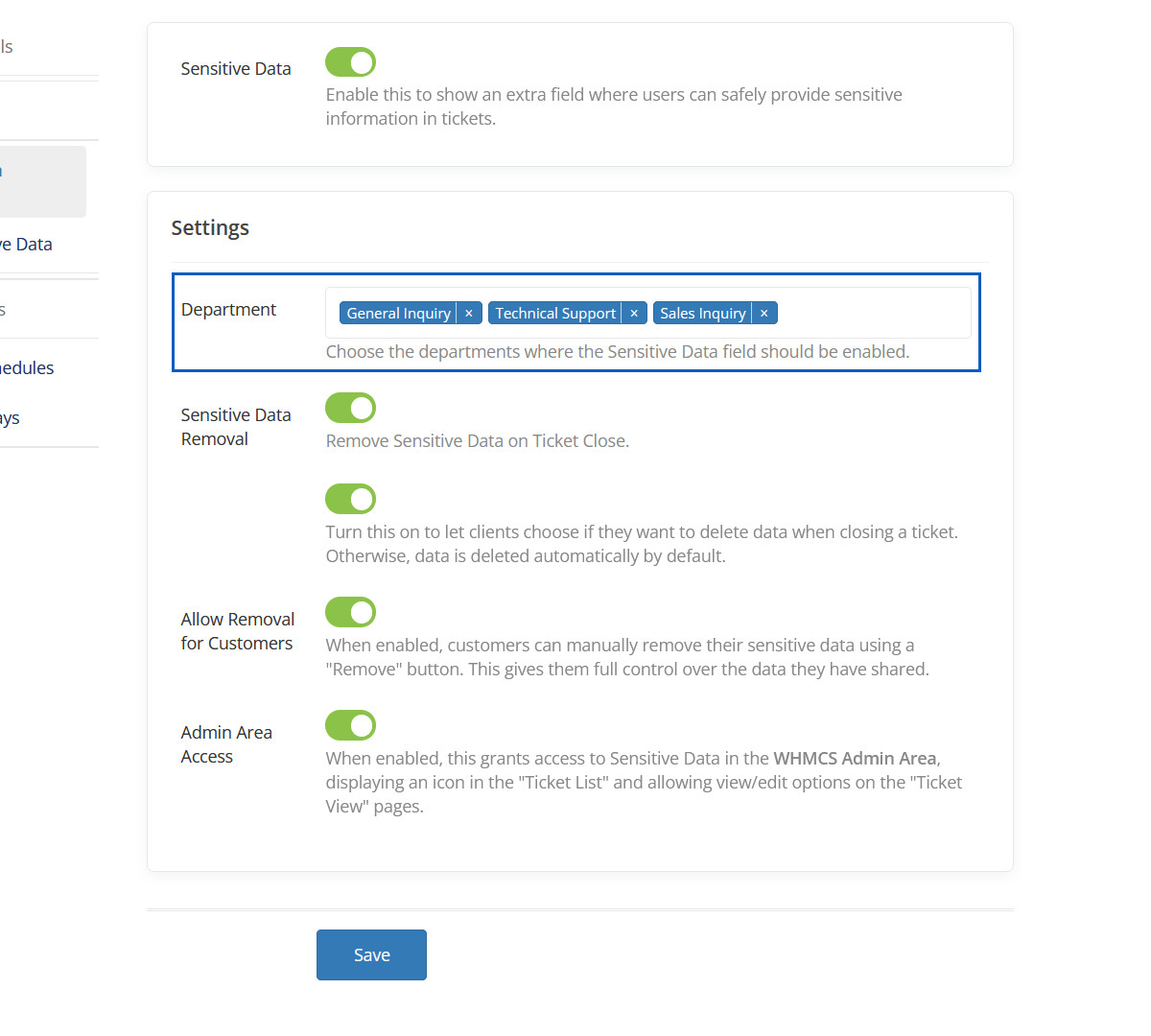Click the Technical Support tag label
1151x1036 pixels.
(x=555, y=314)
